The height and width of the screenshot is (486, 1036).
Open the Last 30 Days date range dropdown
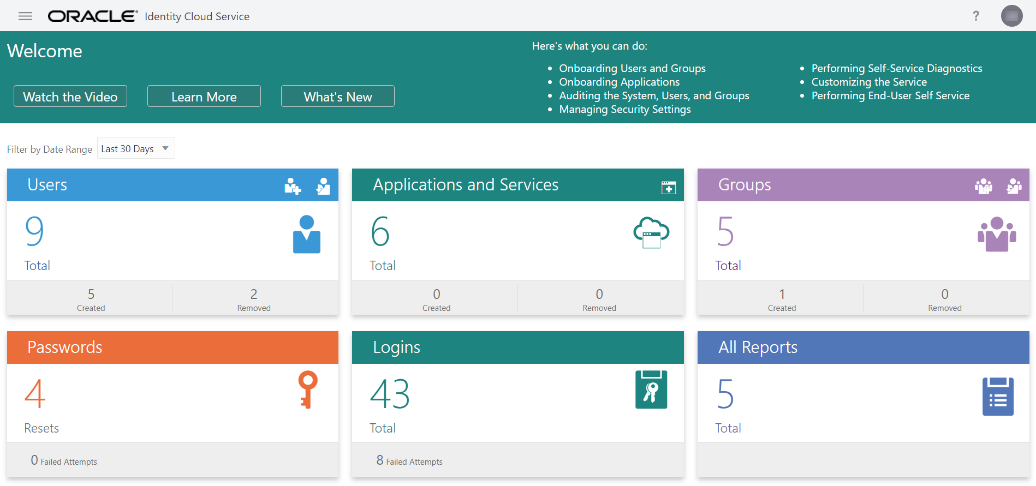pyautogui.click(x=136, y=149)
